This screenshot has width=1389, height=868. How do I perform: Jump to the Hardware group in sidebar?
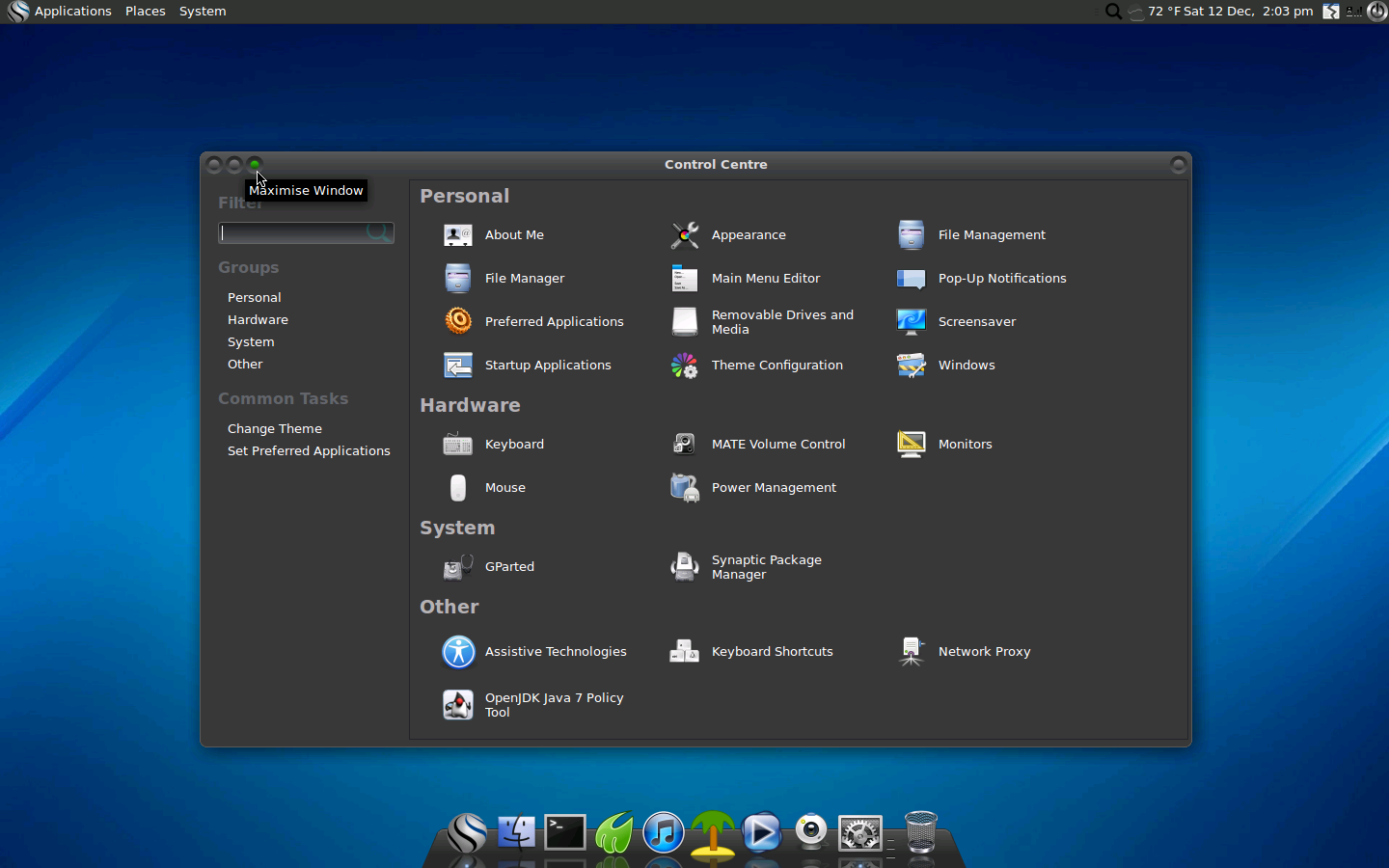pos(258,320)
